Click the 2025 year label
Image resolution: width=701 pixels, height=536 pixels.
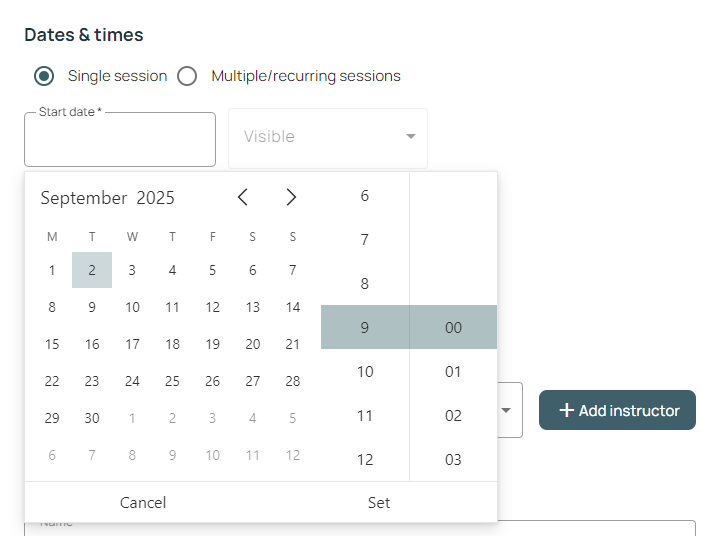click(155, 198)
